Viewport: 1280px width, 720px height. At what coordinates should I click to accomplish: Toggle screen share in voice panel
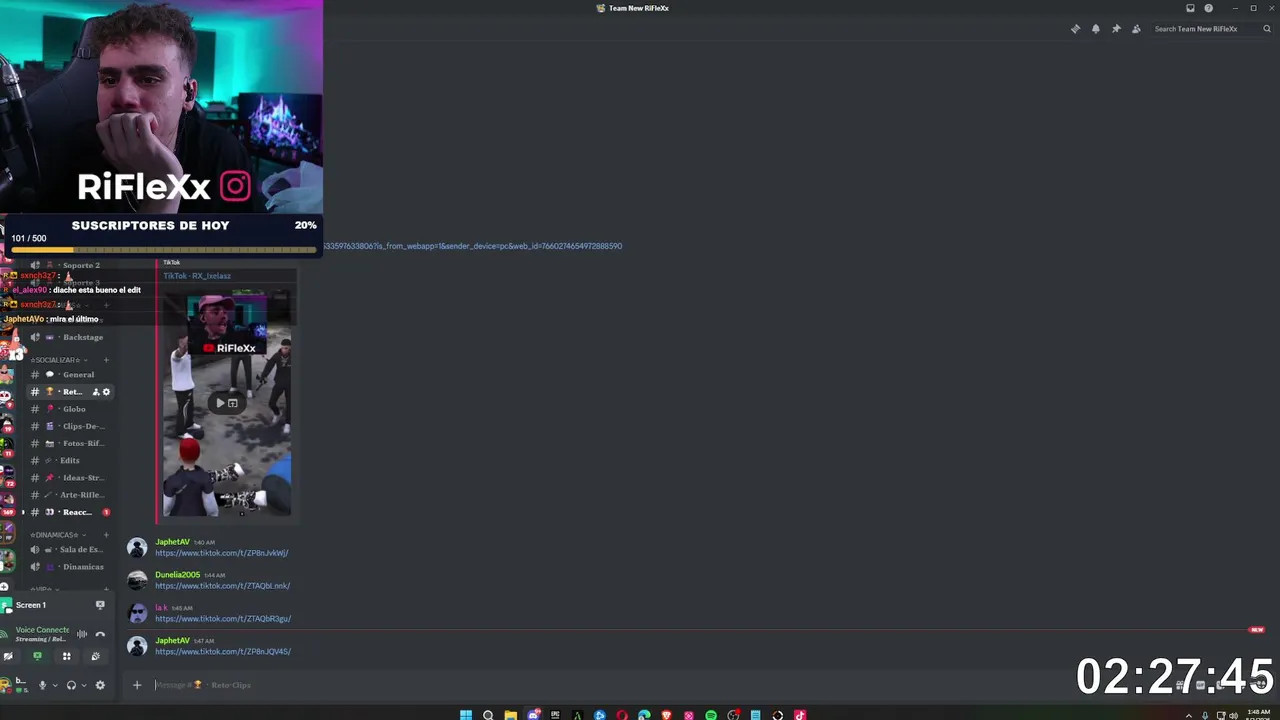pos(37,656)
